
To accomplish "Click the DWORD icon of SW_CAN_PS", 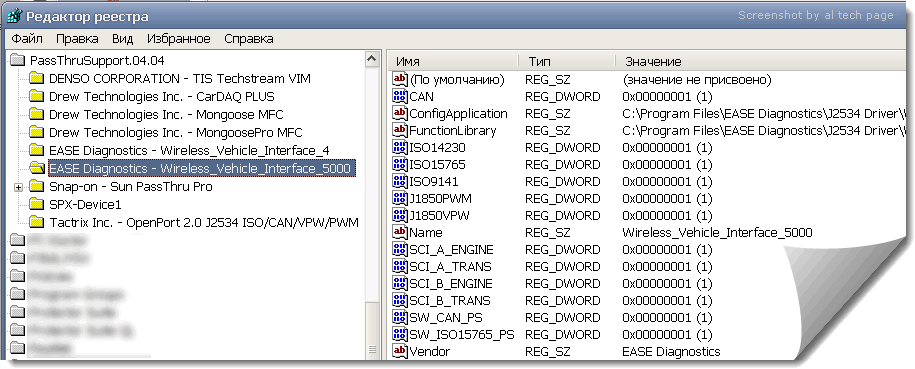I will click(x=400, y=318).
